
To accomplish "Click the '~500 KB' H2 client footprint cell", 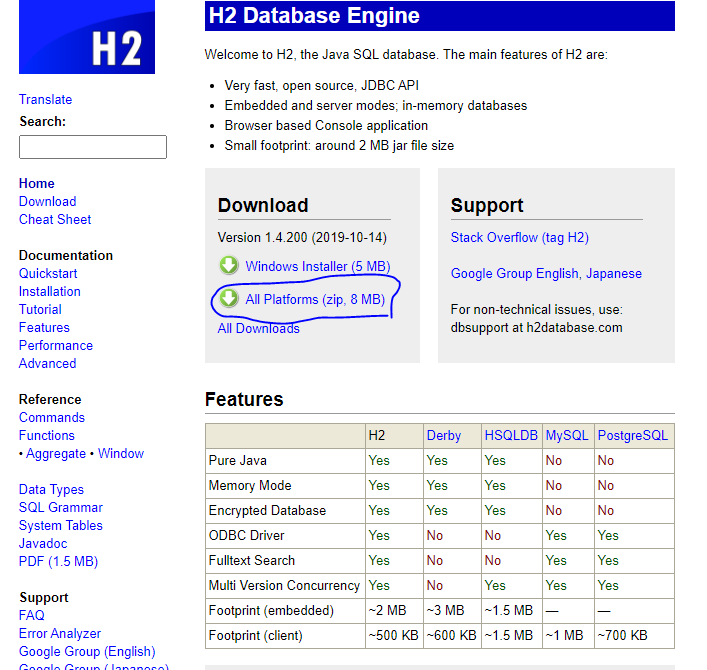I will pos(393,636).
